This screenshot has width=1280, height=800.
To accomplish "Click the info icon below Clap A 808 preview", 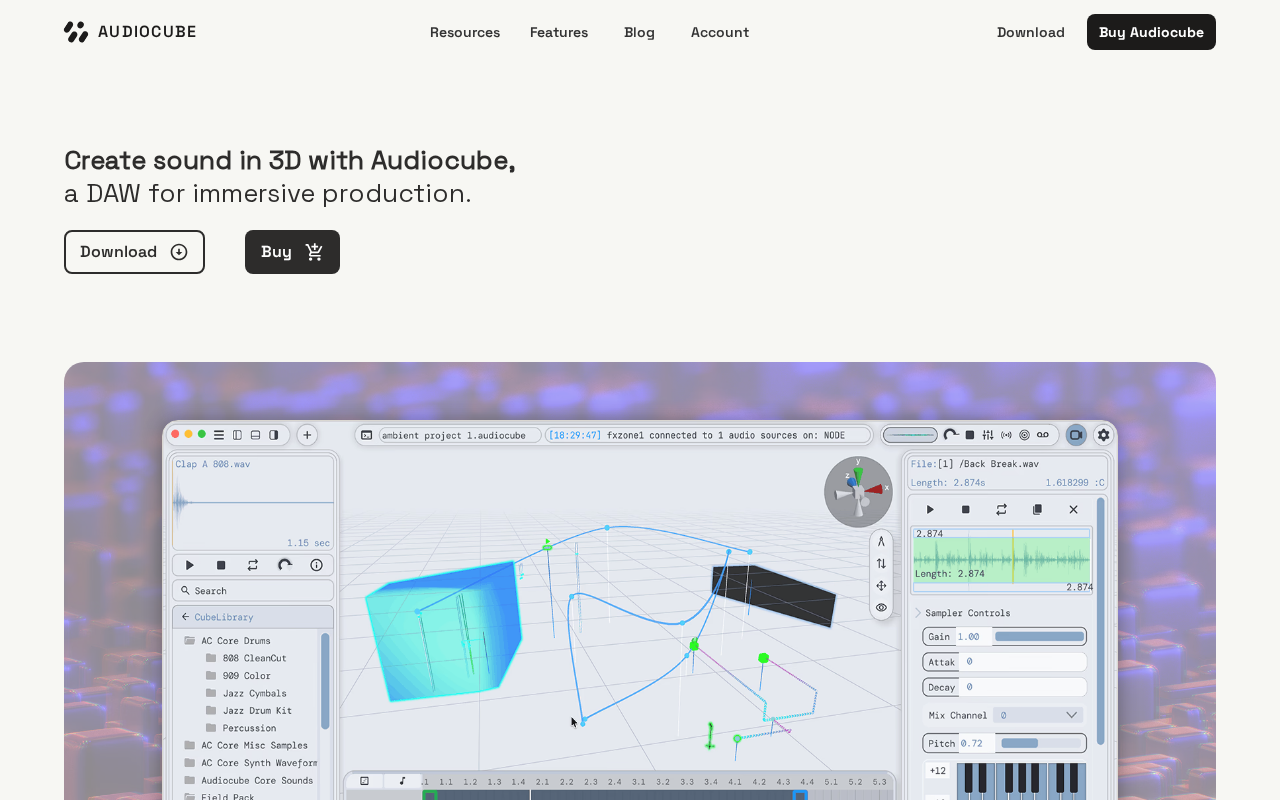I will point(316,565).
